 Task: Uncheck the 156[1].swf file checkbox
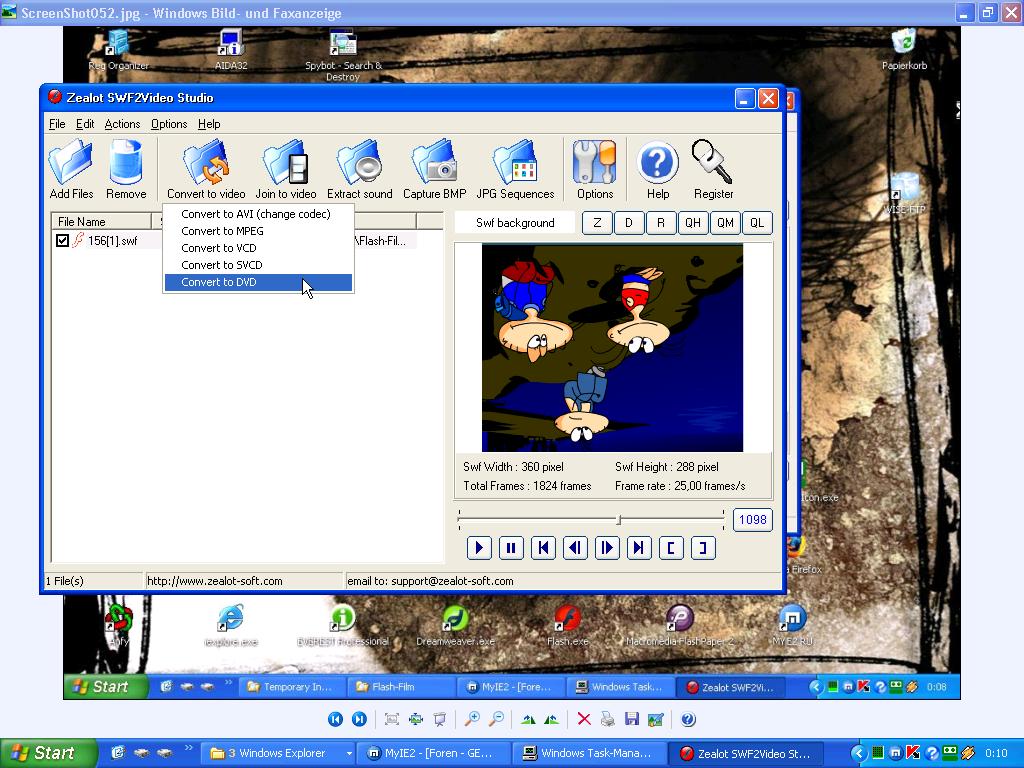[x=62, y=240]
